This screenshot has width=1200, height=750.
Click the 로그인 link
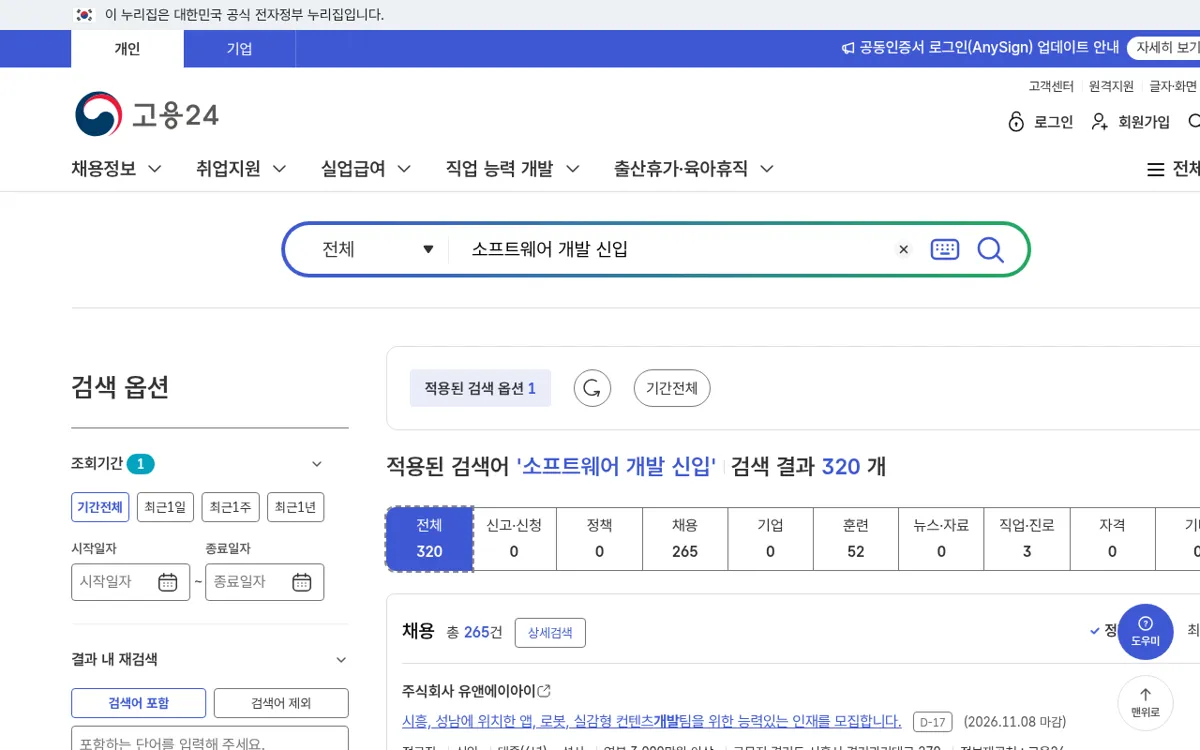(x=1054, y=122)
